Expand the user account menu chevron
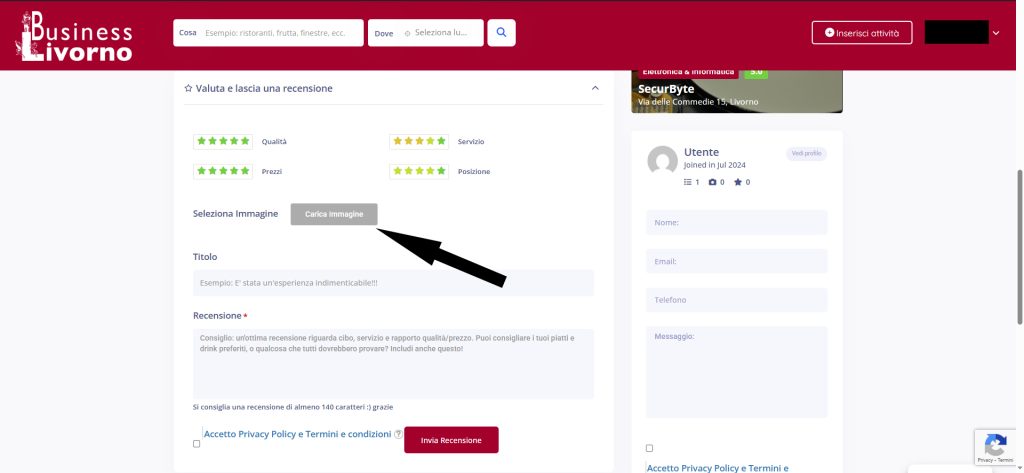 point(995,33)
